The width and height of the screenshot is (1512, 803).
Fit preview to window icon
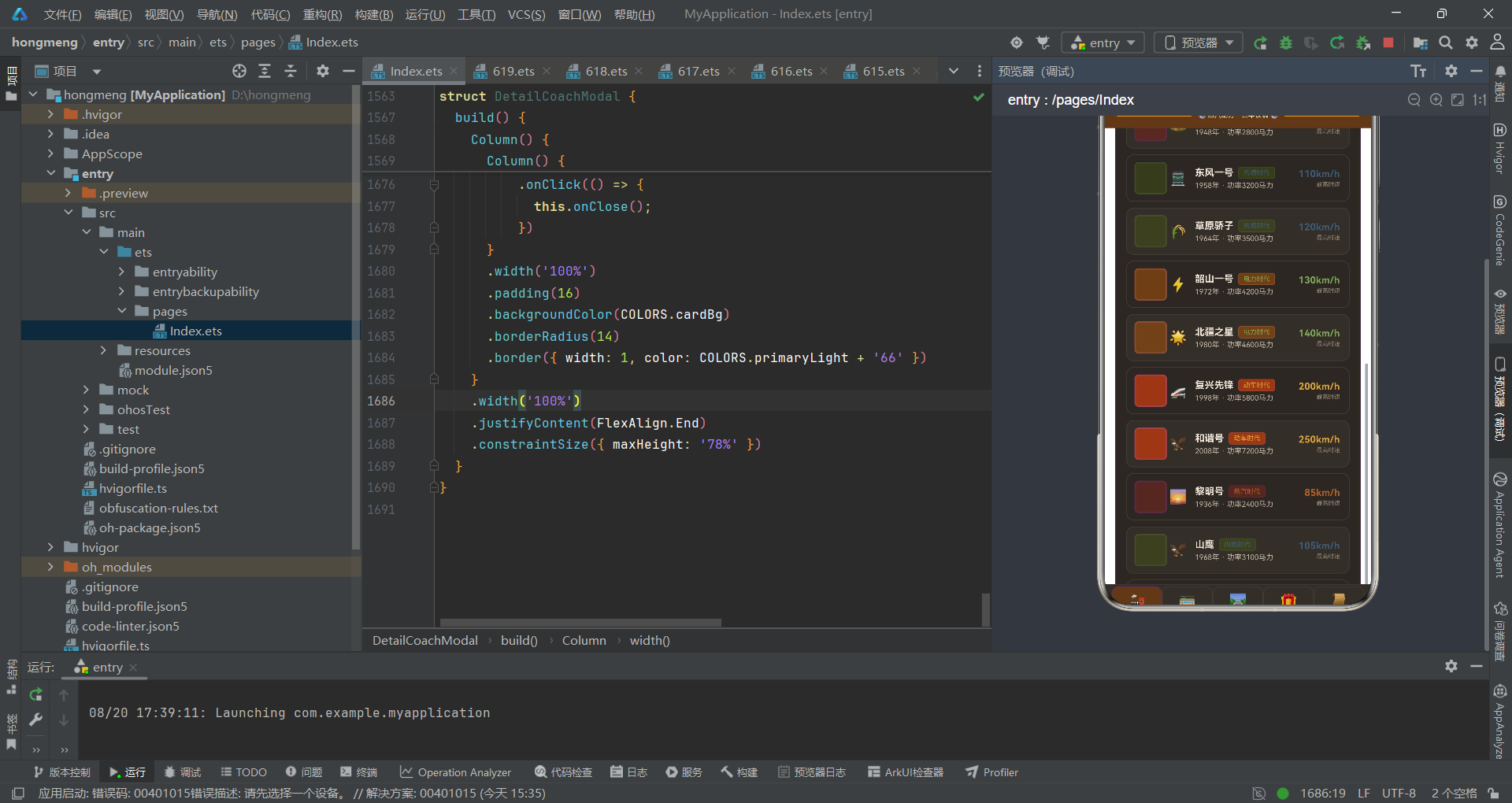point(1458,100)
